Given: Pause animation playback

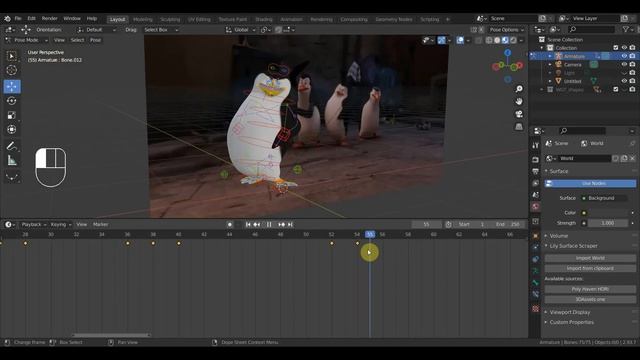Looking at the screenshot, I should [269, 224].
